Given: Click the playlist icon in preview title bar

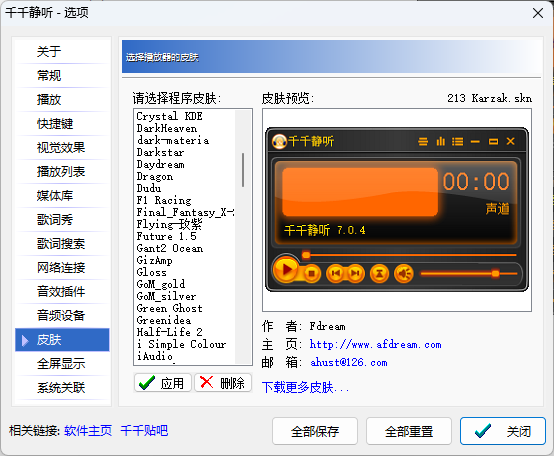Looking at the screenshot, I should click(458, 142).
